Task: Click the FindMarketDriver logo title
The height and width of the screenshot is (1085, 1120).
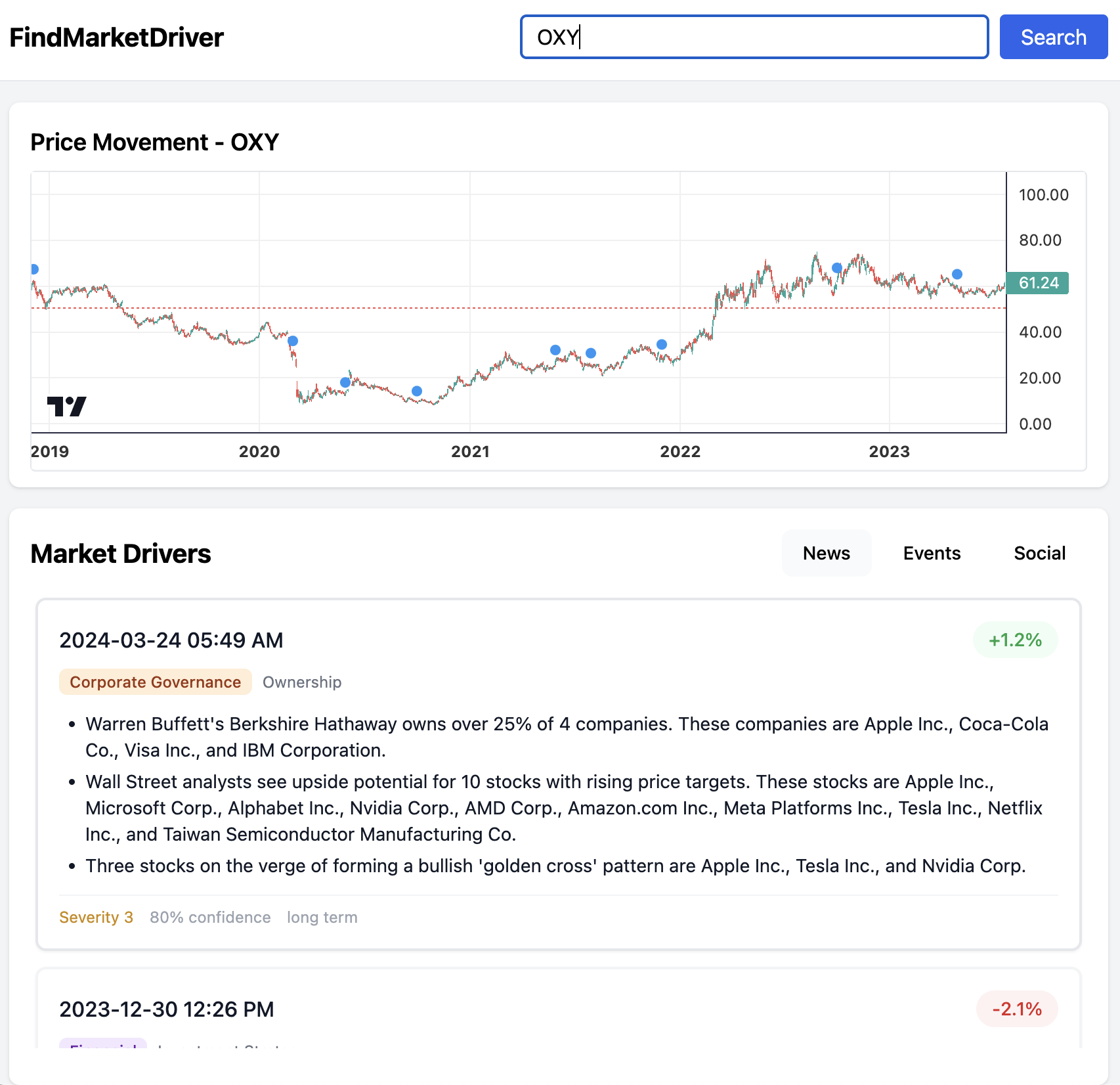Action: pyautogui.click(x=117, y=37)
